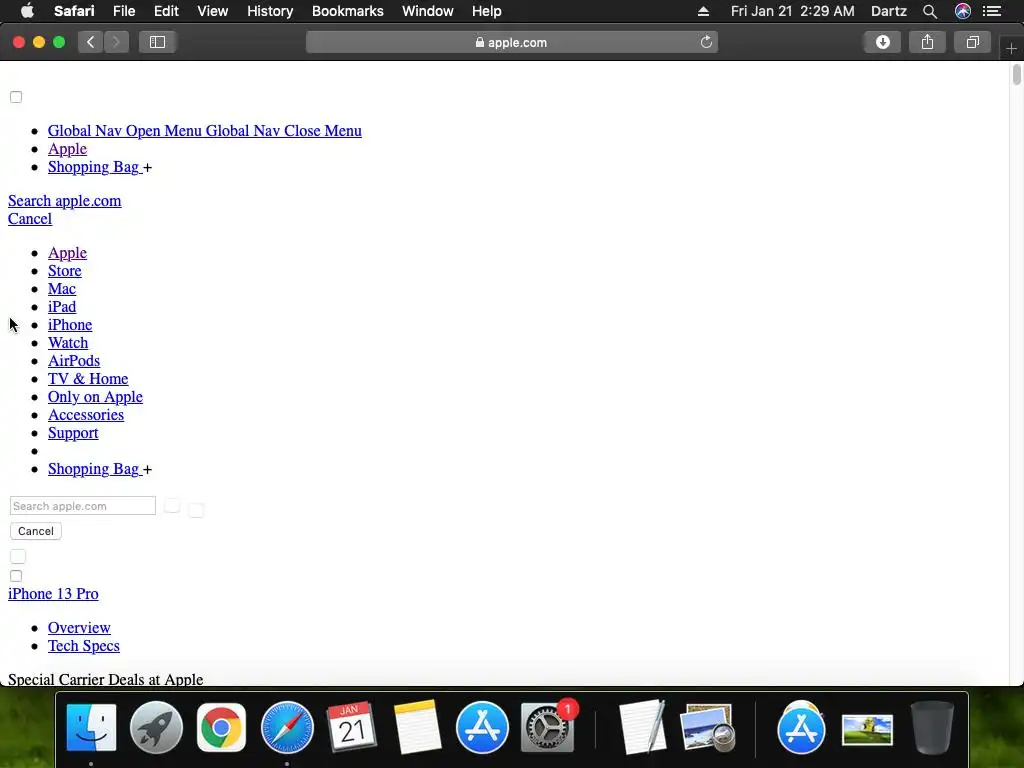This screenshot has height=768, width=1024.
Task: Toggle the Safari sidebar button
Action: coord(157,42)
